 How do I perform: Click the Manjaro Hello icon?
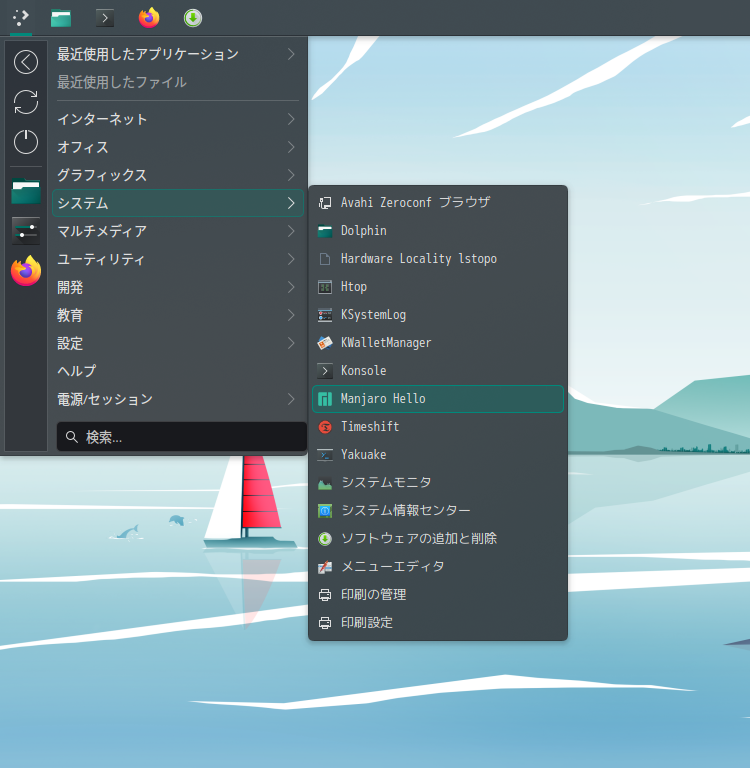click(325, 399)
